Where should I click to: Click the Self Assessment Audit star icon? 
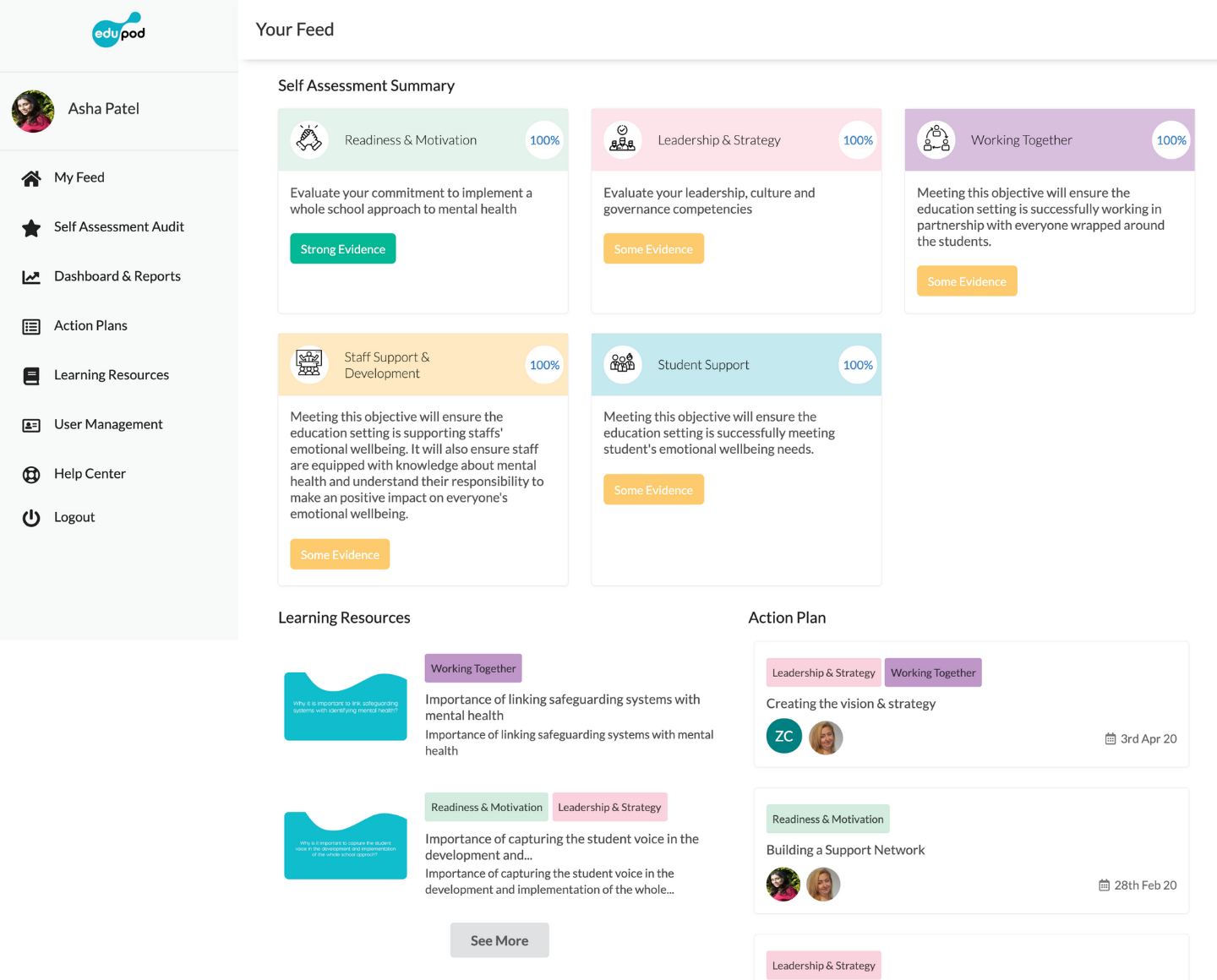pyautogui.click(x=31, y=228)
